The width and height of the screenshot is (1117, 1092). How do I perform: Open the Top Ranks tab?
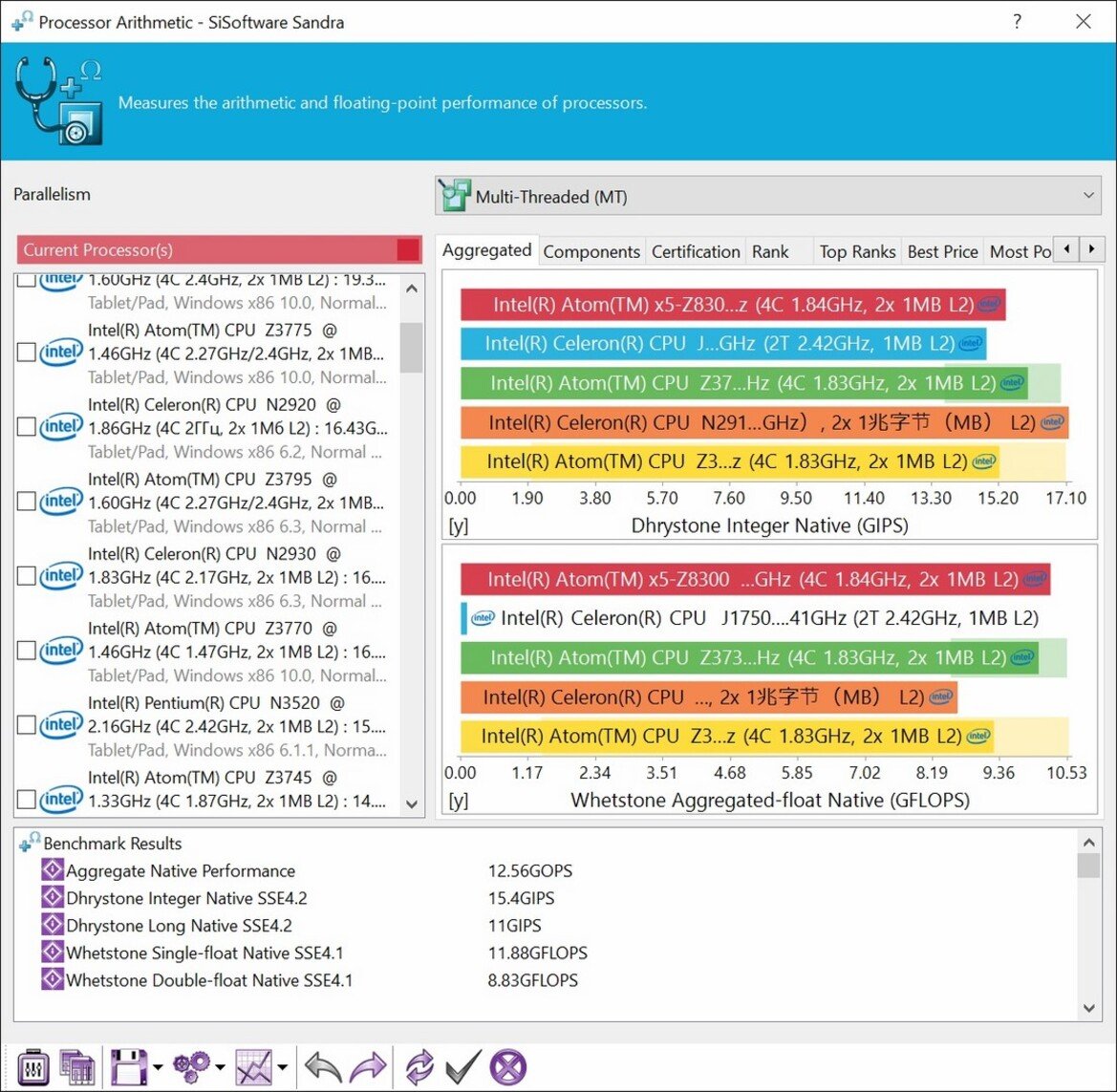click(x=857, y=251)
